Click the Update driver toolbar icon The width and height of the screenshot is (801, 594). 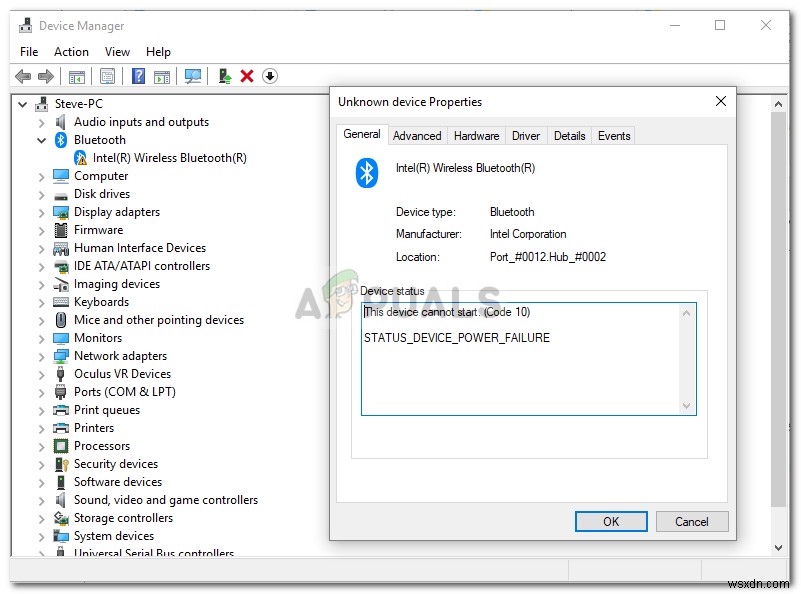click(225, 76)
